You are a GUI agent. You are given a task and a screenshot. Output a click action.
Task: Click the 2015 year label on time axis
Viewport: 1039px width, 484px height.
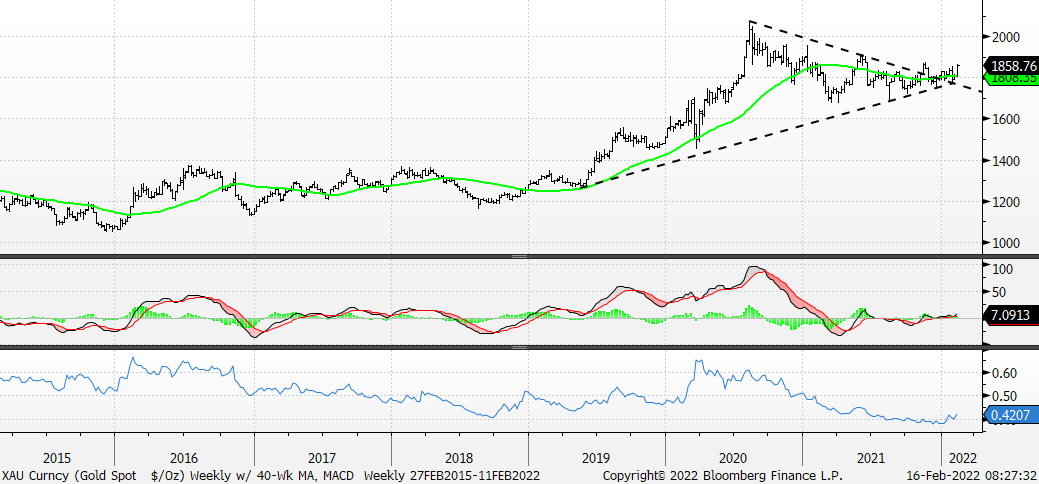pos(57,458)
